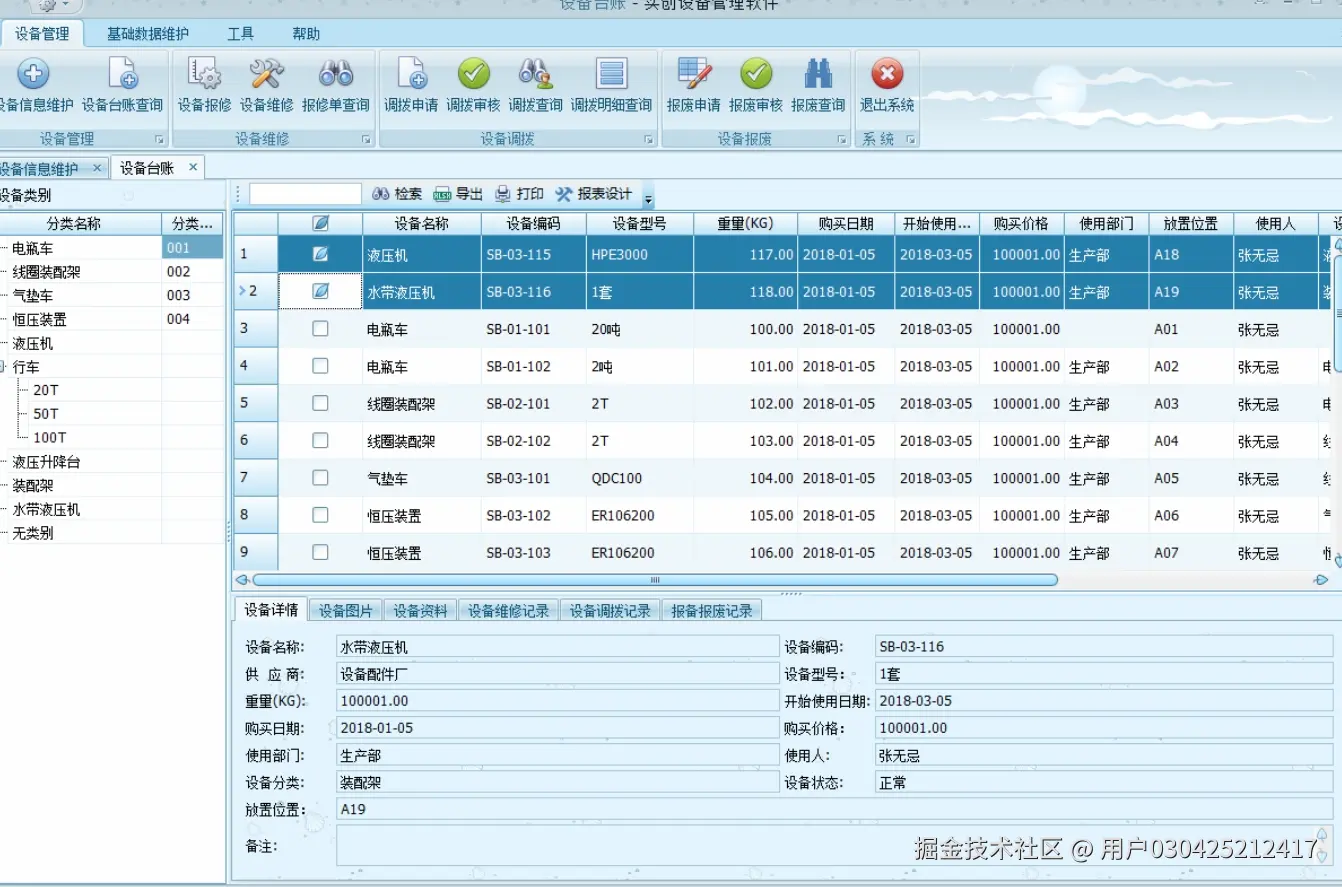Tick the checkbox for row 7 气垫车
The height and width of the screenshot is (887, 1342).
[320, 478]
